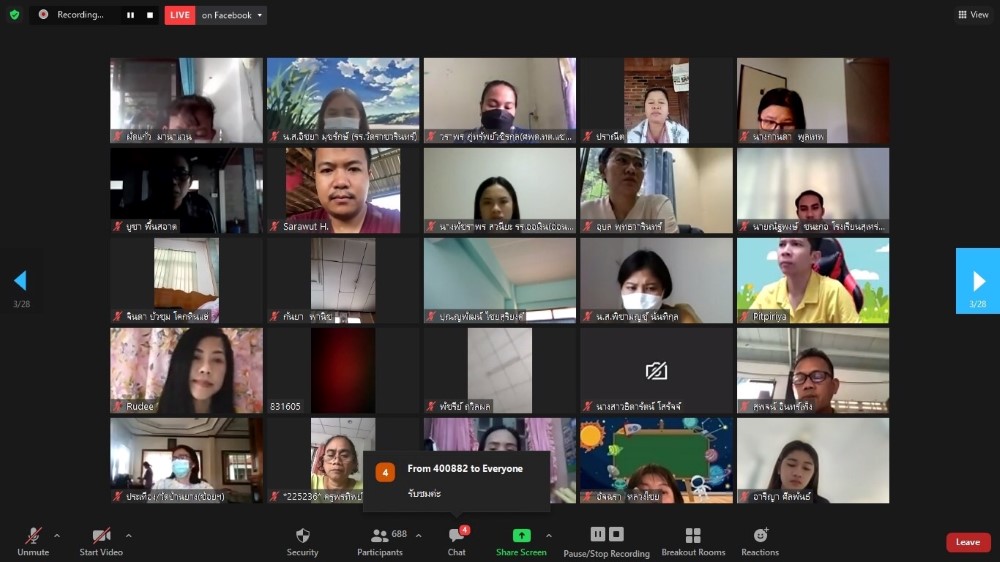Go to next gallery page with right arrow
The image size is (1000, 562).
coord(978,281)
